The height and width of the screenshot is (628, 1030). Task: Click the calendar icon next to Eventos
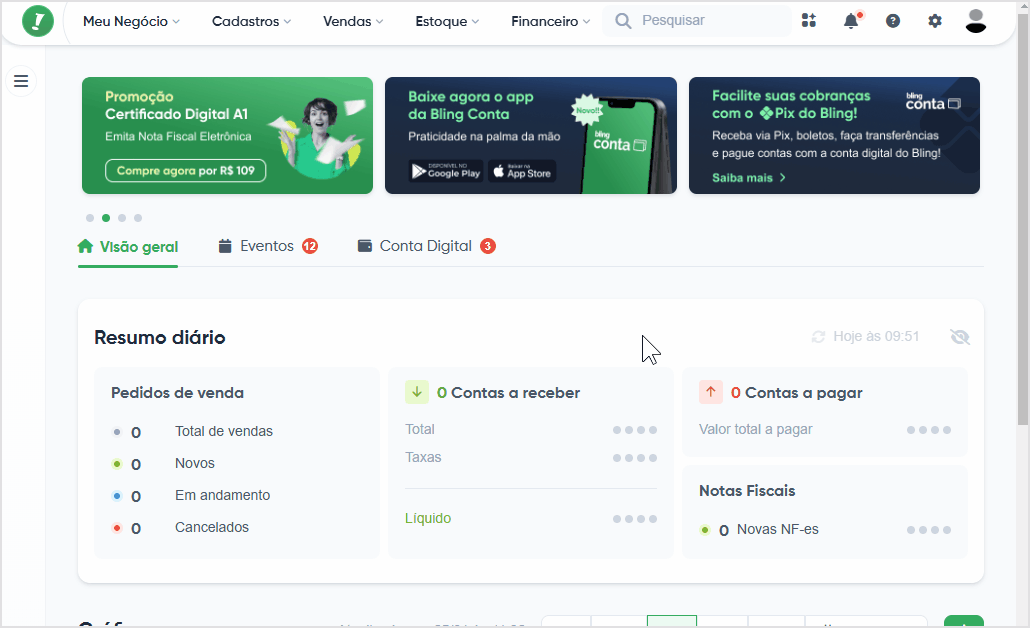coord(225,246)
